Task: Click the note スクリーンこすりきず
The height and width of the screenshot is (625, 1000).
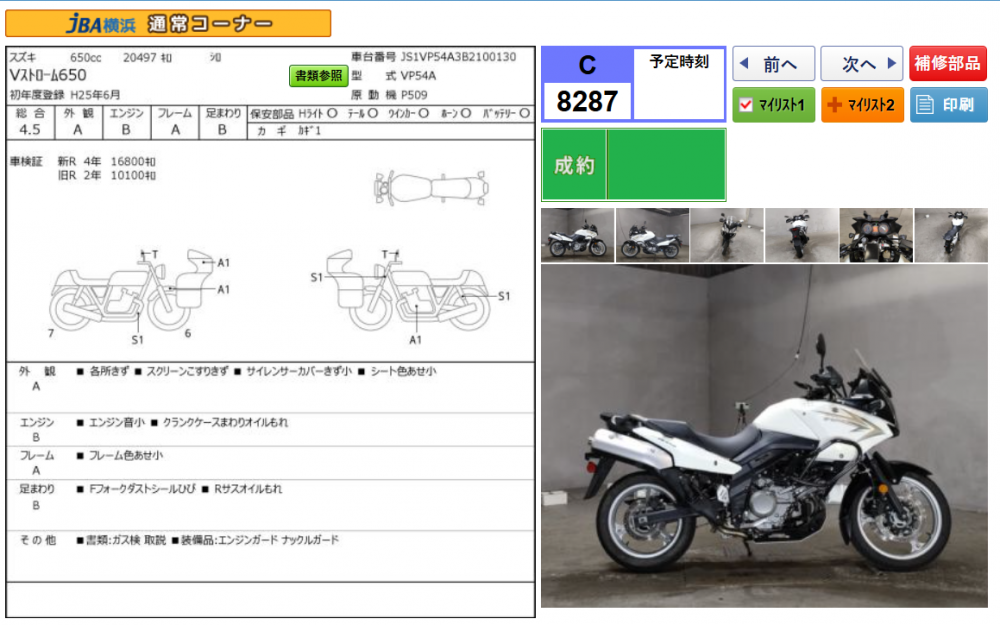Action: (x=187, y=371)
